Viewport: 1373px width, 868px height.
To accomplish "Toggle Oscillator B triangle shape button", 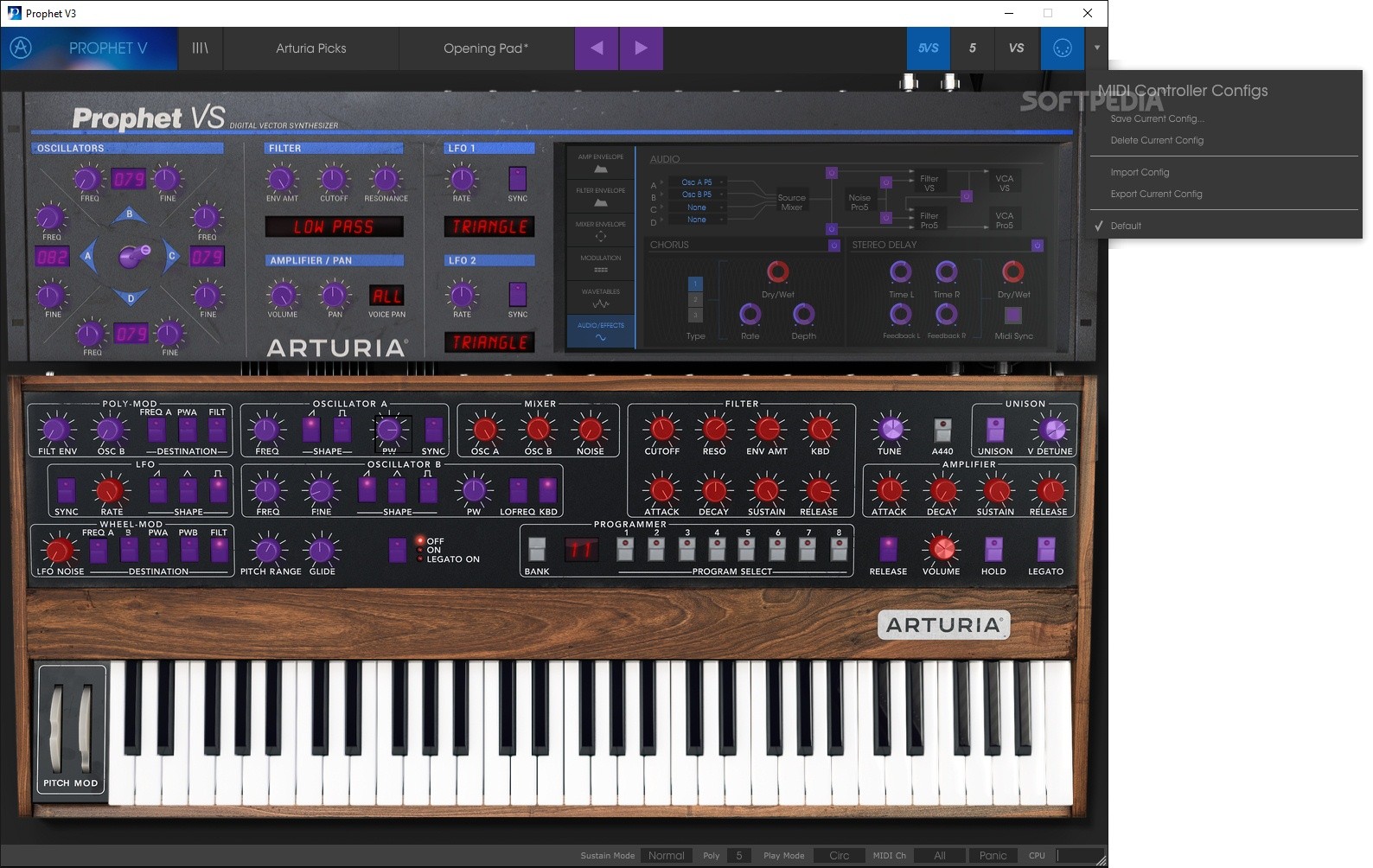I will click(x=397, y=490).
